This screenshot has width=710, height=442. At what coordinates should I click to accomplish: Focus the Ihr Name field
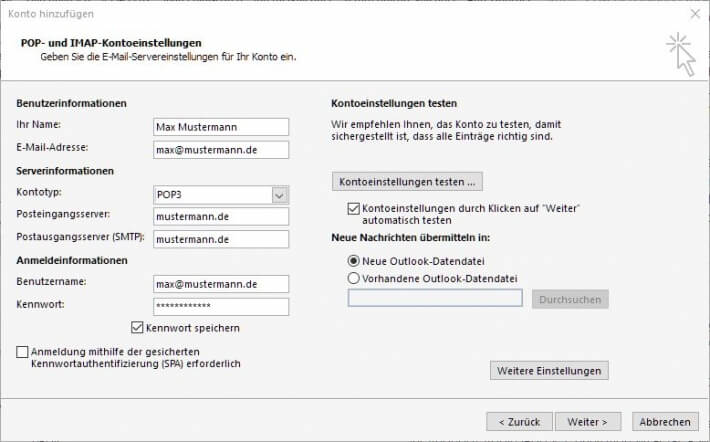221,127
